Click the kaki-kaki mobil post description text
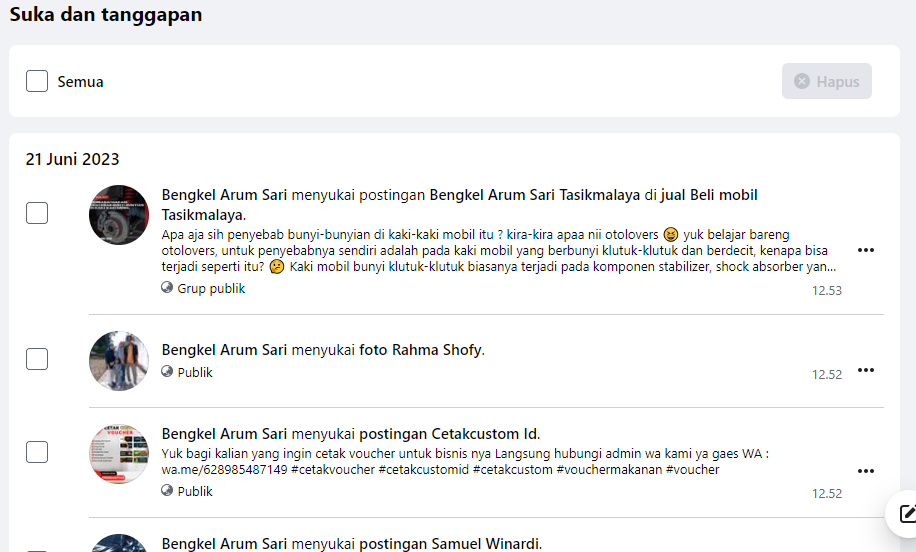This screenshot has height=552, width=916. coord(499,251)
